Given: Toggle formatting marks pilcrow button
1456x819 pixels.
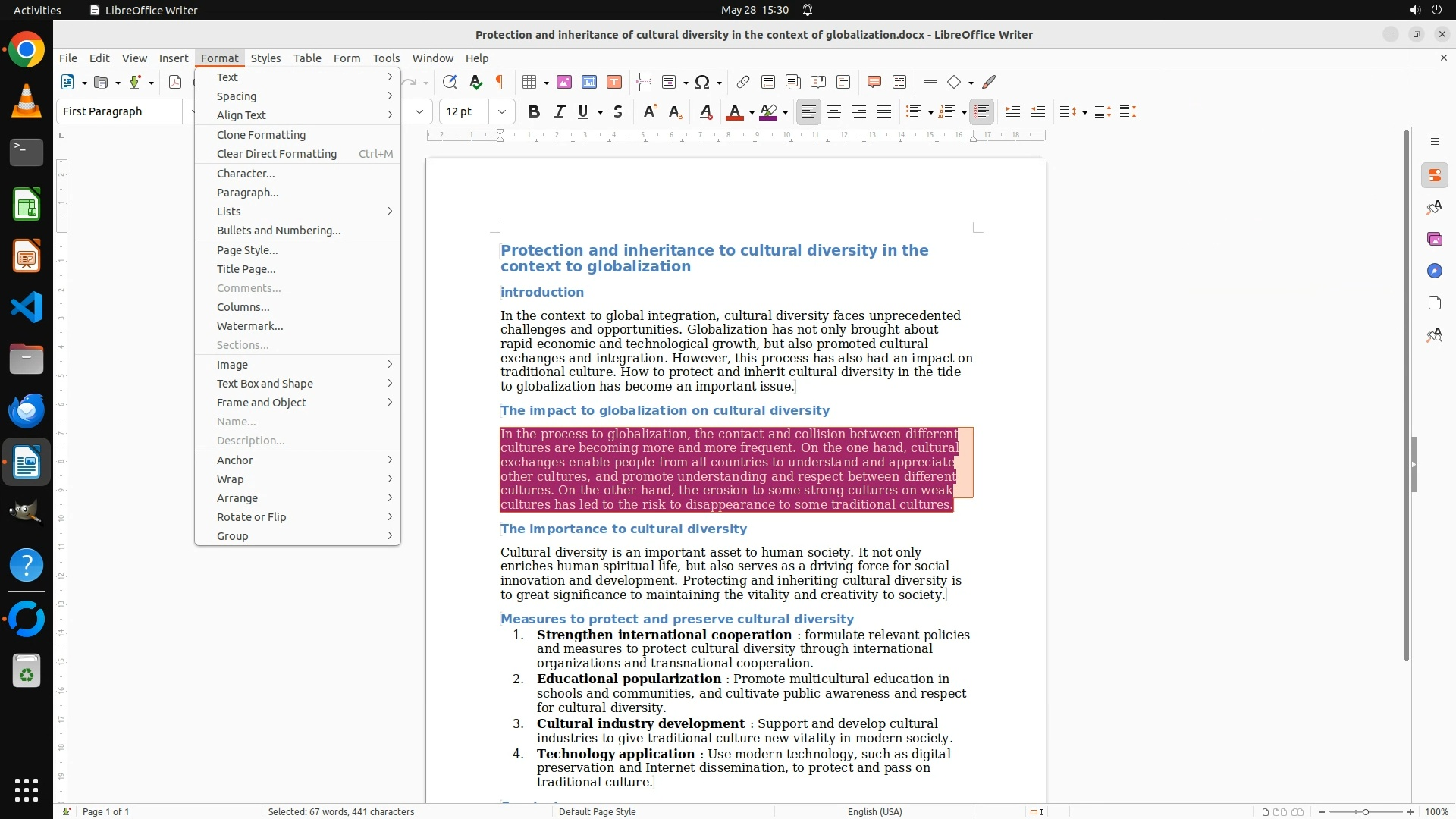Looking at the screenshot, I should (x=500, y=82).
